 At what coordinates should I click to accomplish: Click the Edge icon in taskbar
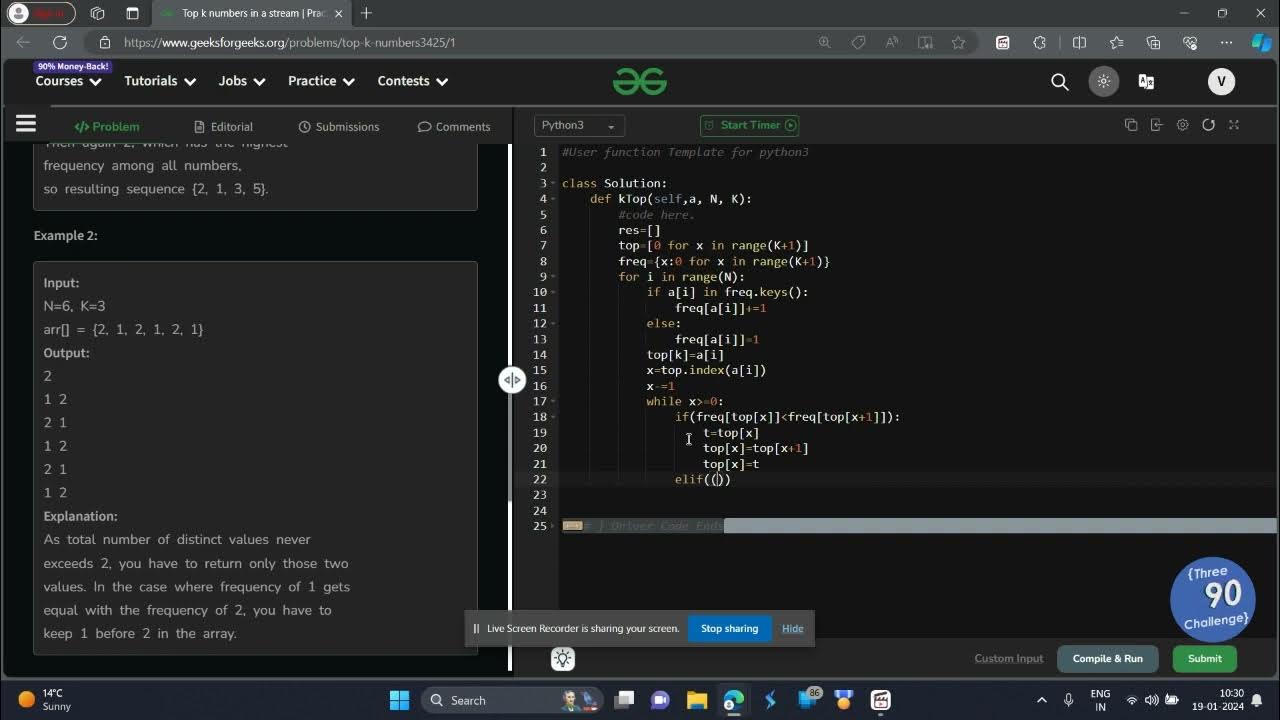pos(734,700)
